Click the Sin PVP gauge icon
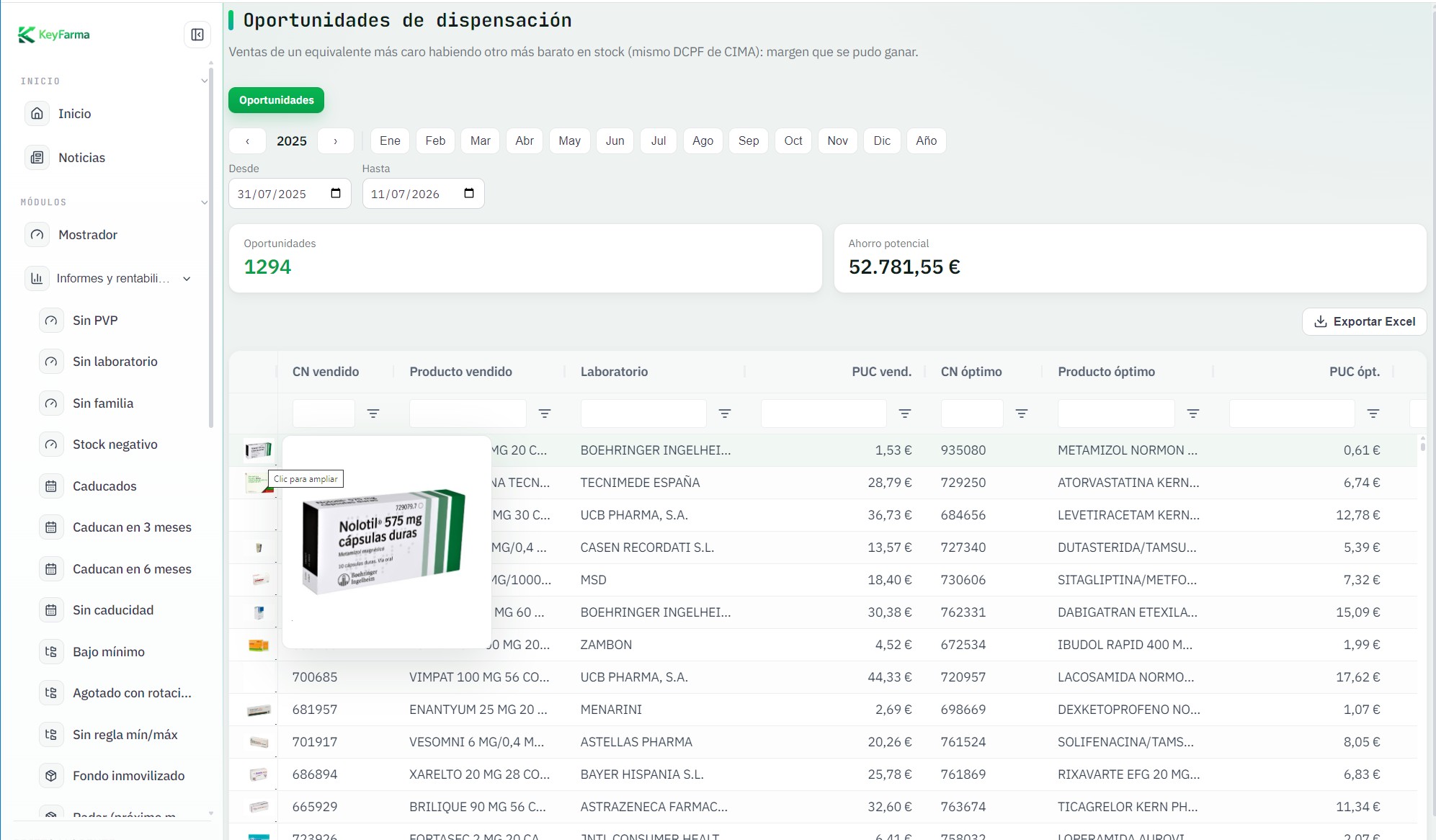The width and height of the screenshot is (1436, 840). point(51,321)
